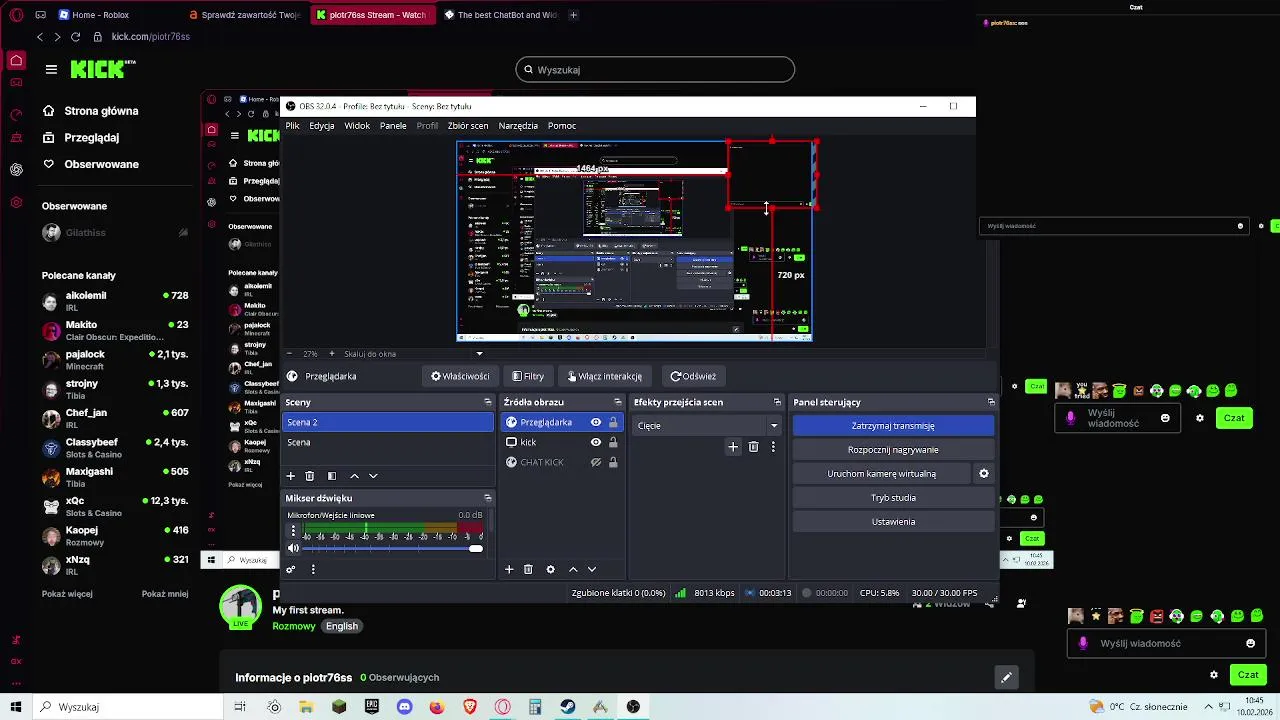Screen dimensions: 1280x720
Task: Move selected source down in Źródła obrazu
Action: point(592,569)
